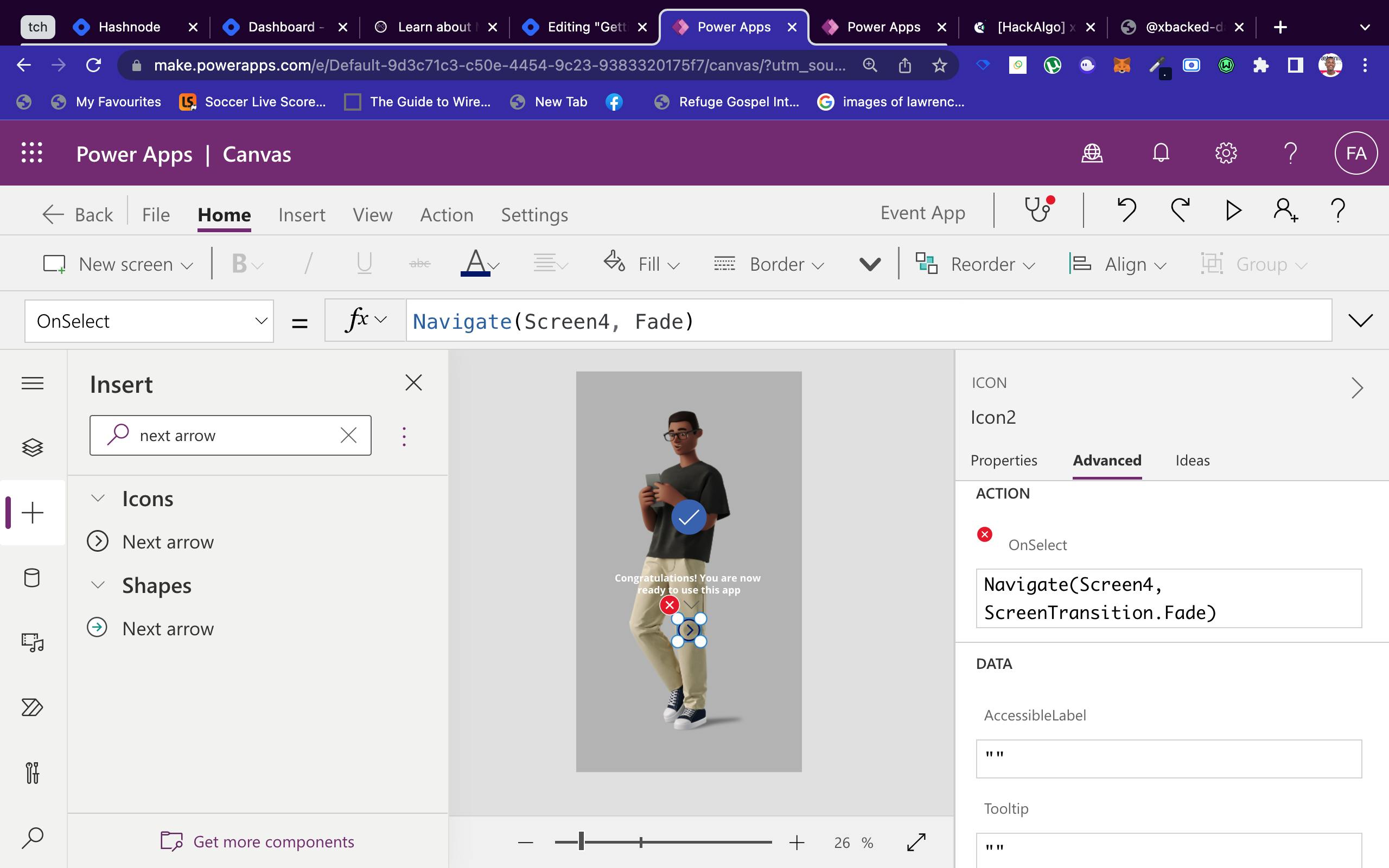This screenshot has width=1389, height=868.
Task: Open the Media icon in sidebar
Action: (x=32, y=642)
